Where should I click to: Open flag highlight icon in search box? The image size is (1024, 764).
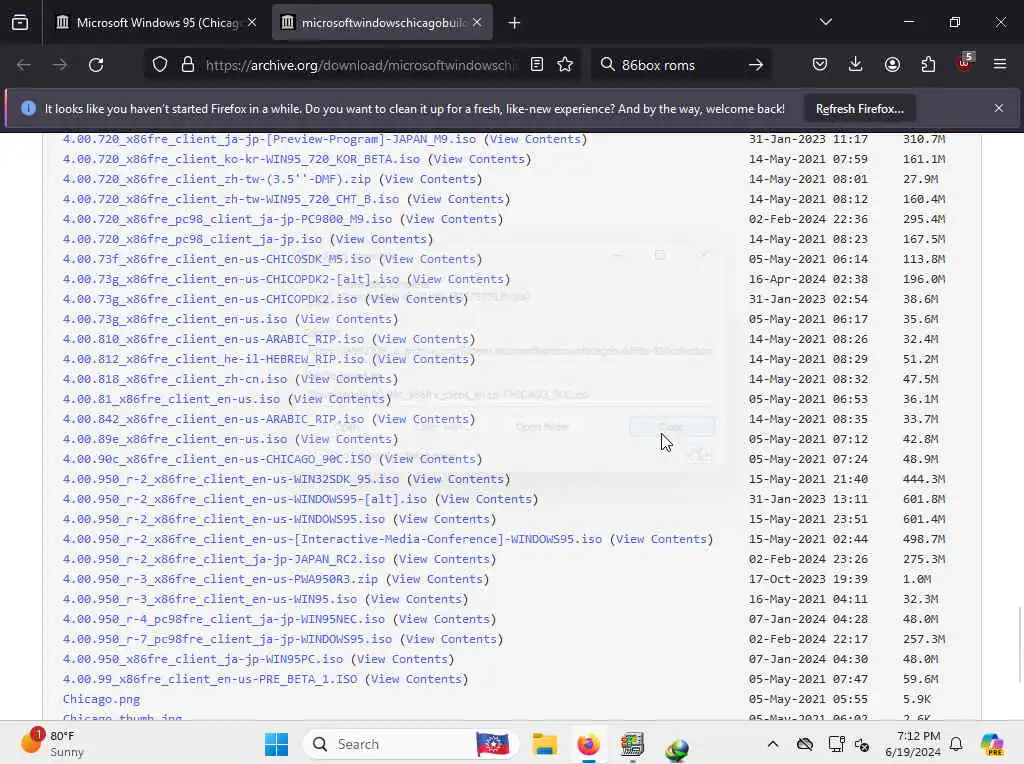coord(492,744)
